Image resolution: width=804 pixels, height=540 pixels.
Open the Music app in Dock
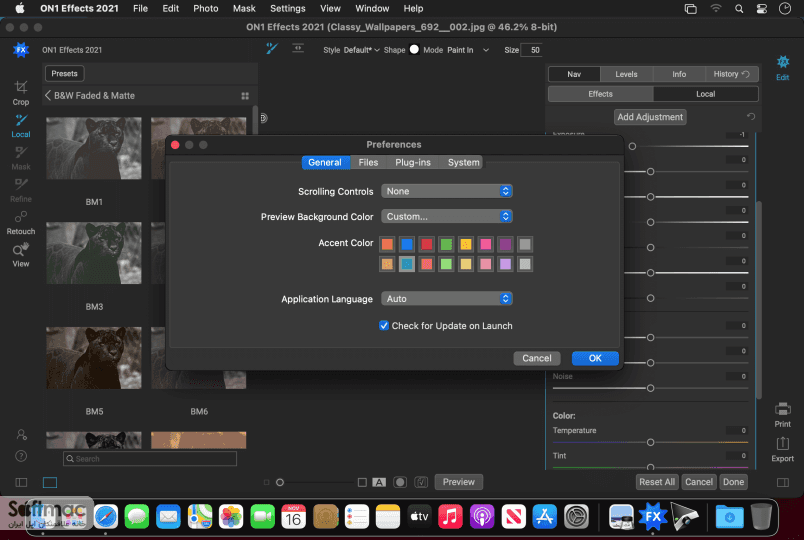pos(450,516)
